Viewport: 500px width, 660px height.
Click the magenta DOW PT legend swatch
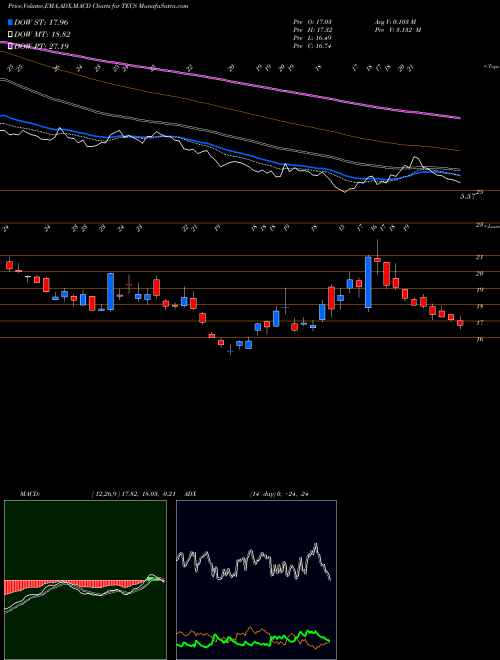(x=11, y=47)
